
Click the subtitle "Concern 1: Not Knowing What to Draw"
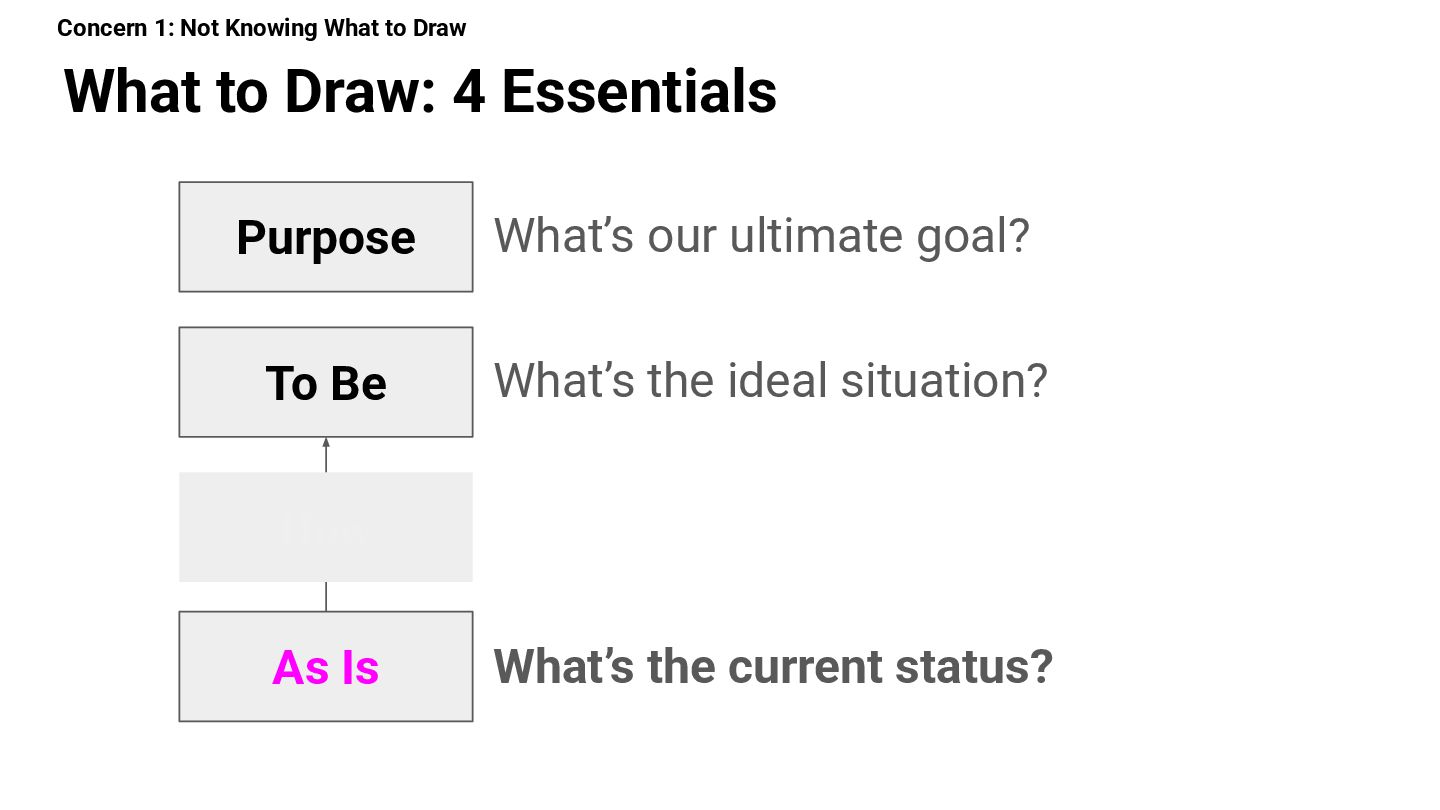pos(262,28)
